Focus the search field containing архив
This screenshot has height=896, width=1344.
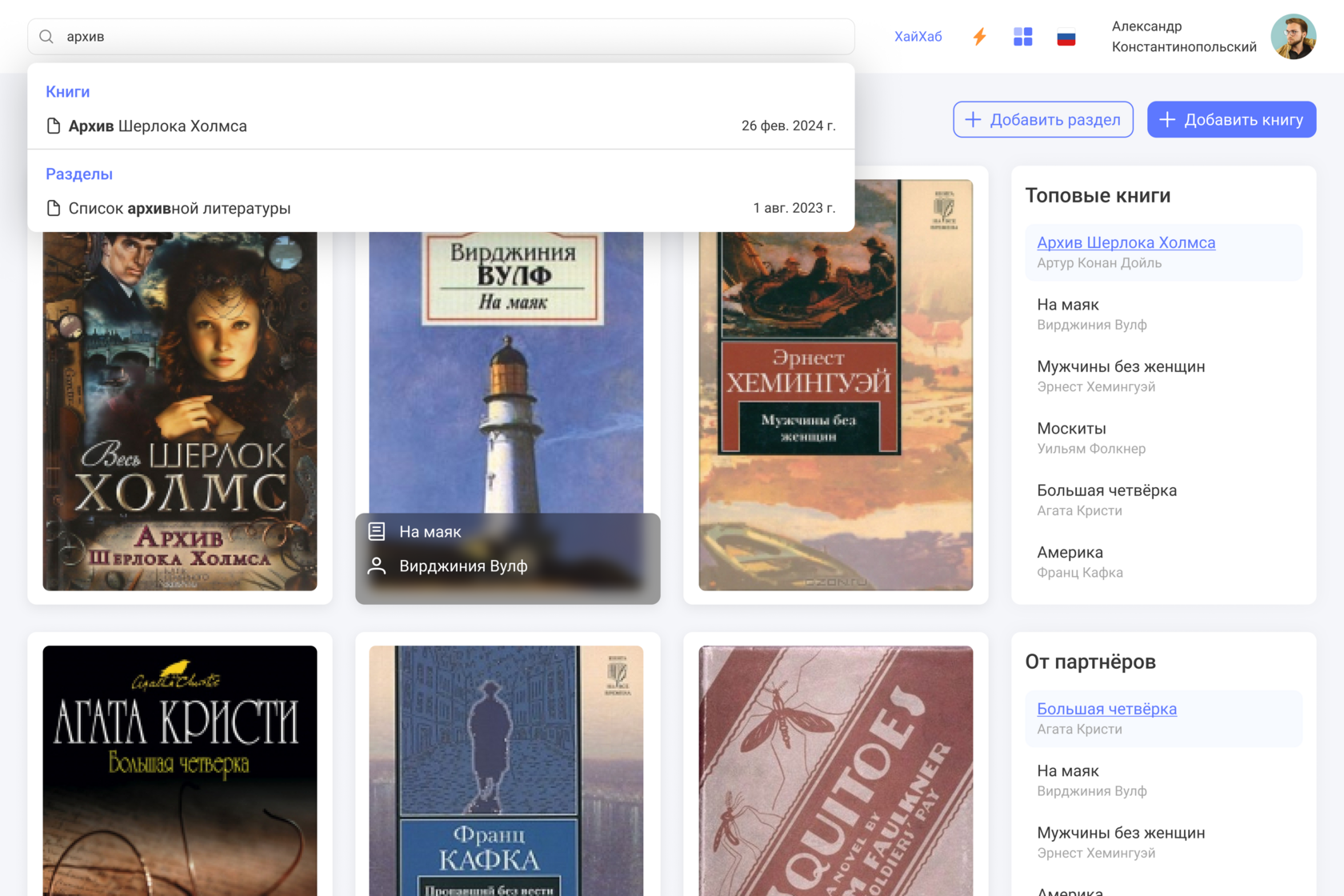(x=441, y=37)
